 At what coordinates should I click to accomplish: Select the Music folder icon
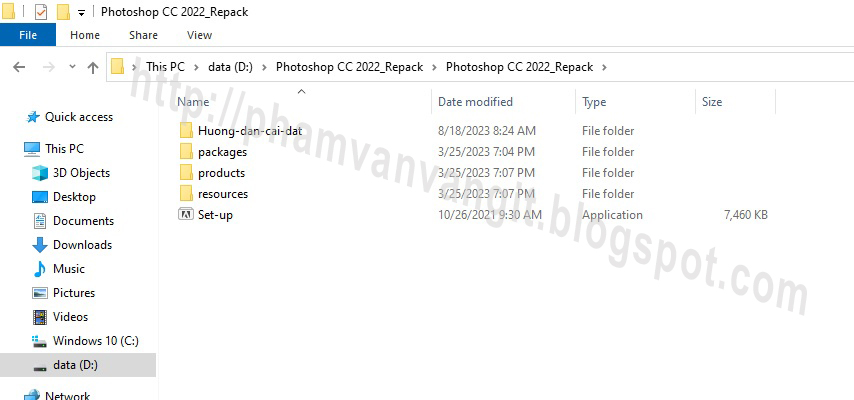[40, 269]
